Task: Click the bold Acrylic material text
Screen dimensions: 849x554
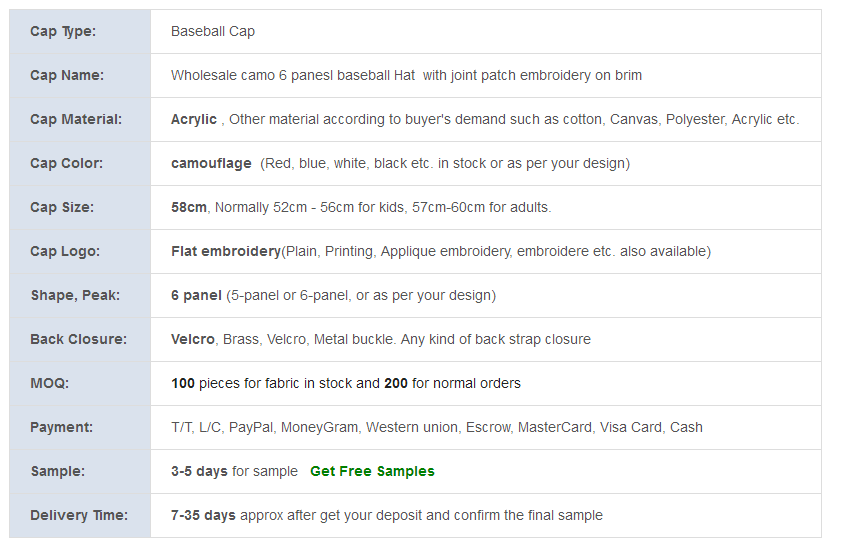Action: [x=194, y=119]
